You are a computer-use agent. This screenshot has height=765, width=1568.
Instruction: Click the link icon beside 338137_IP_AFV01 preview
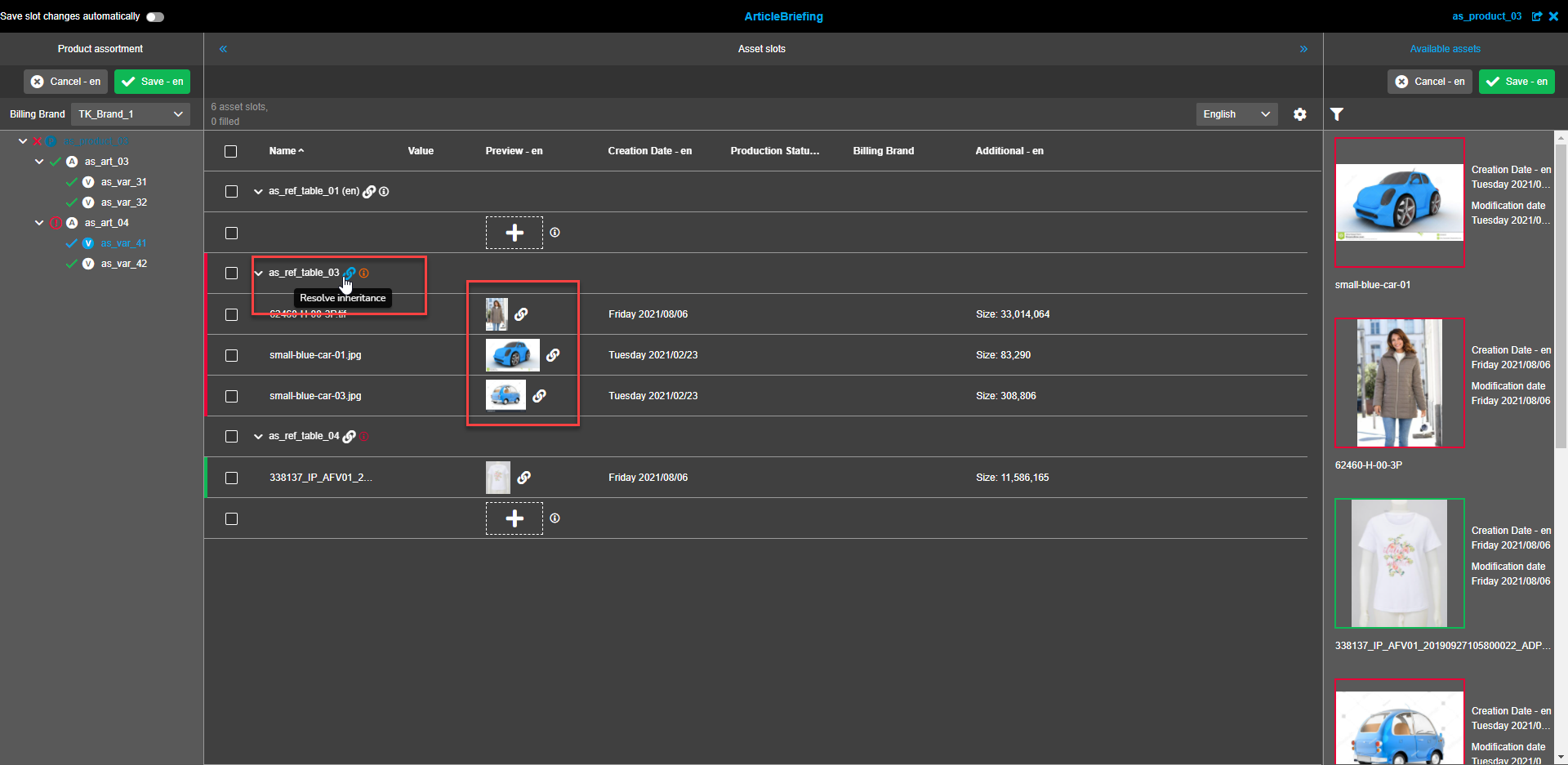click(524, 478)
